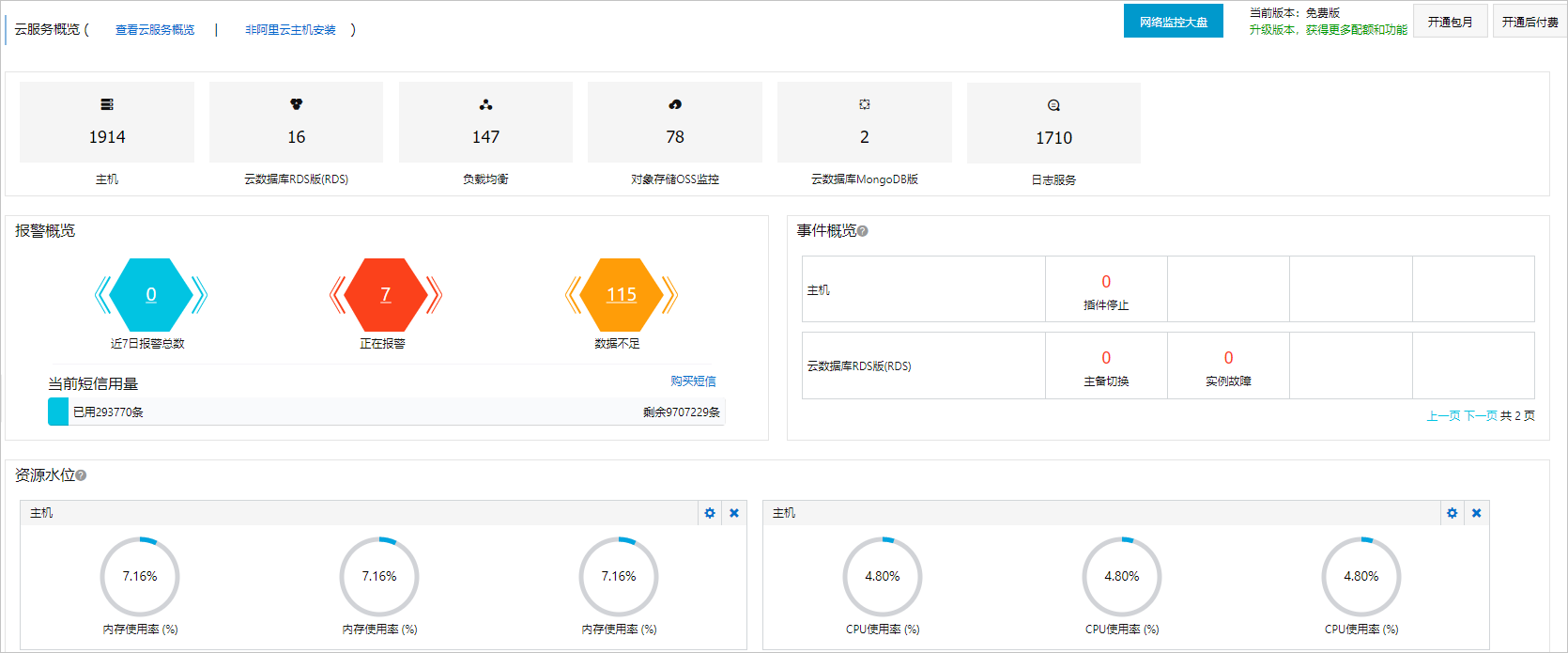The width and height of the screenshot is (1568, 653).
Task: Click the host count 1914
Action: point(107,137)
